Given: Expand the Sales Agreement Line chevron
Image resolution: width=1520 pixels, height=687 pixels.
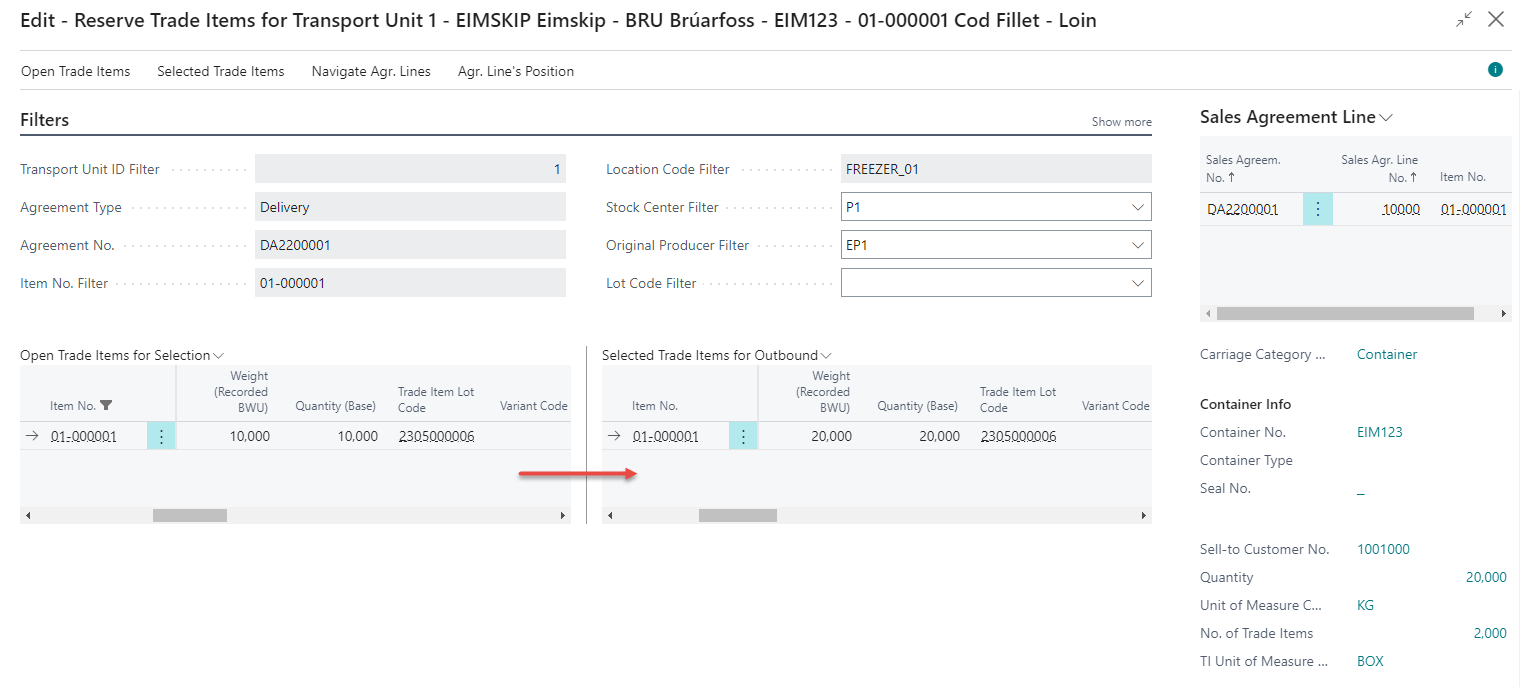Looking at the screenshot, I should pyautogui.click(x=1386, y=118).
